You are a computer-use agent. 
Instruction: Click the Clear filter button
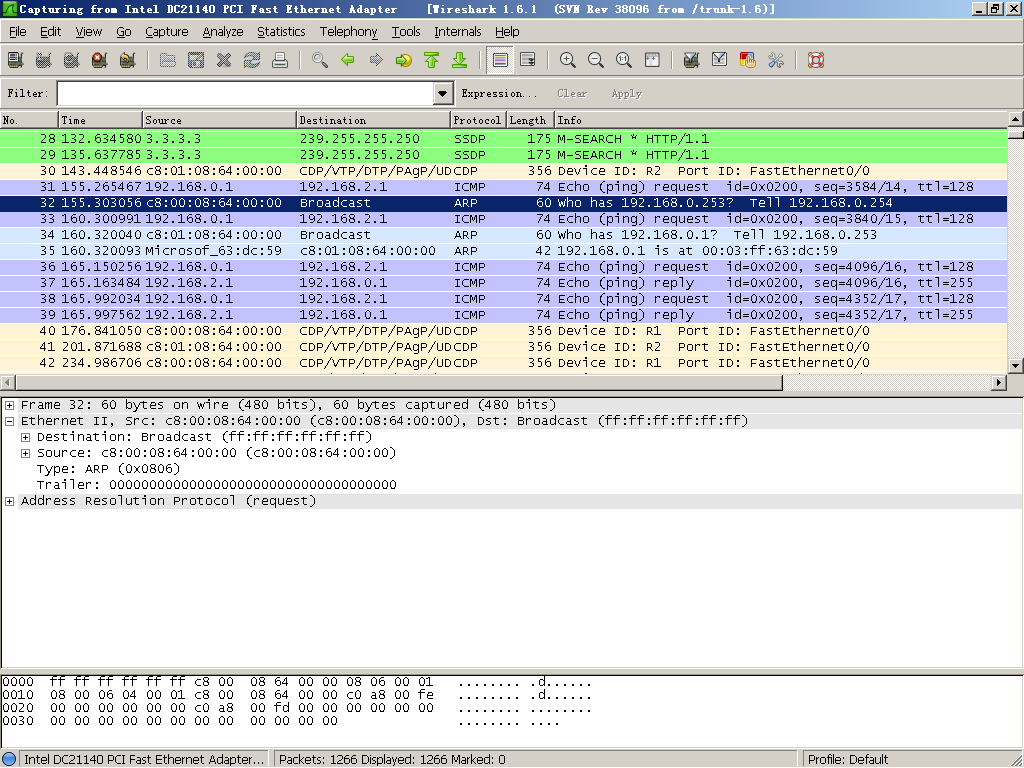click(x=572, y=93)
